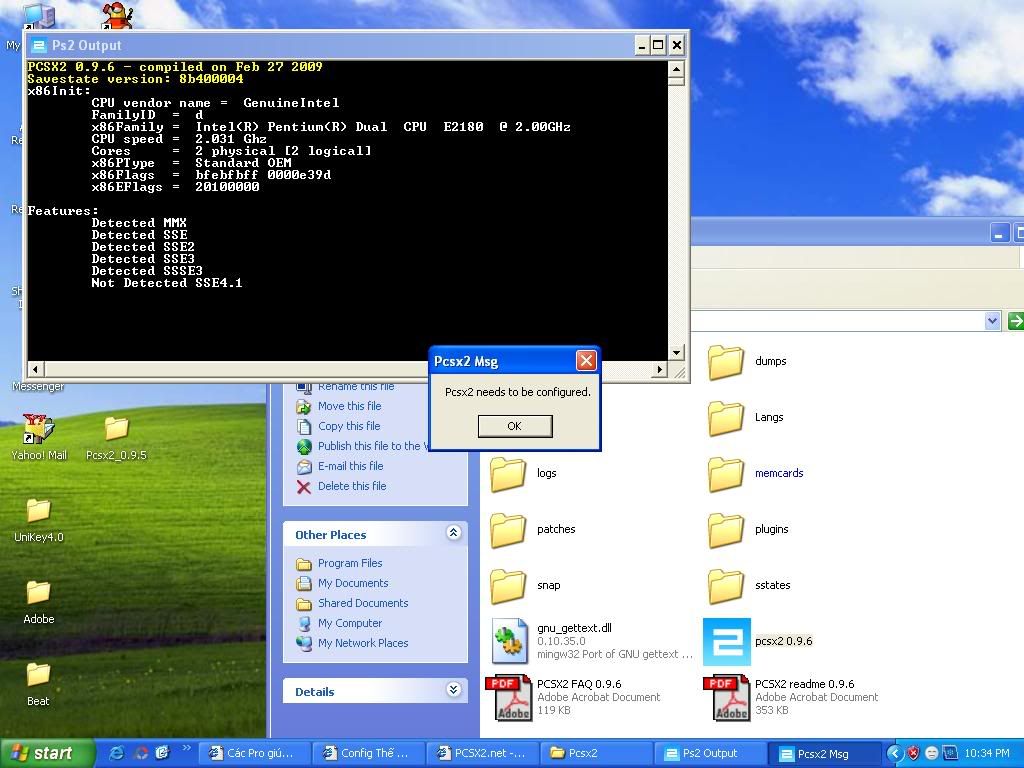This screenshot has height=768, width=1024.
Task: Go to My Documents in Other Places
Action: pyautogui.click(x=353, y=583)
